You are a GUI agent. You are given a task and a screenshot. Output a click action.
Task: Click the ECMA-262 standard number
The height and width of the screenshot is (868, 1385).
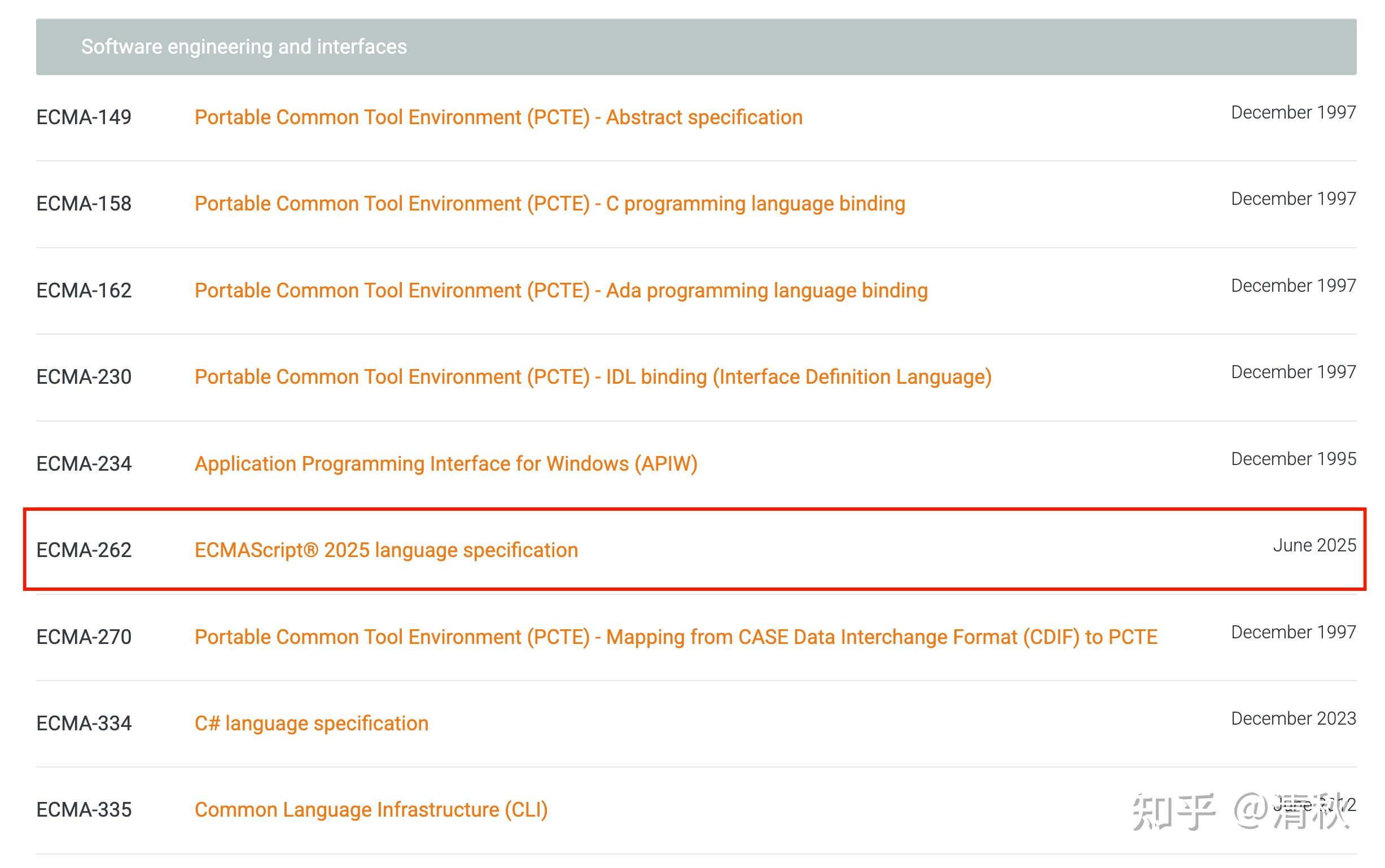pyautogui.click(x=84, y=550)
